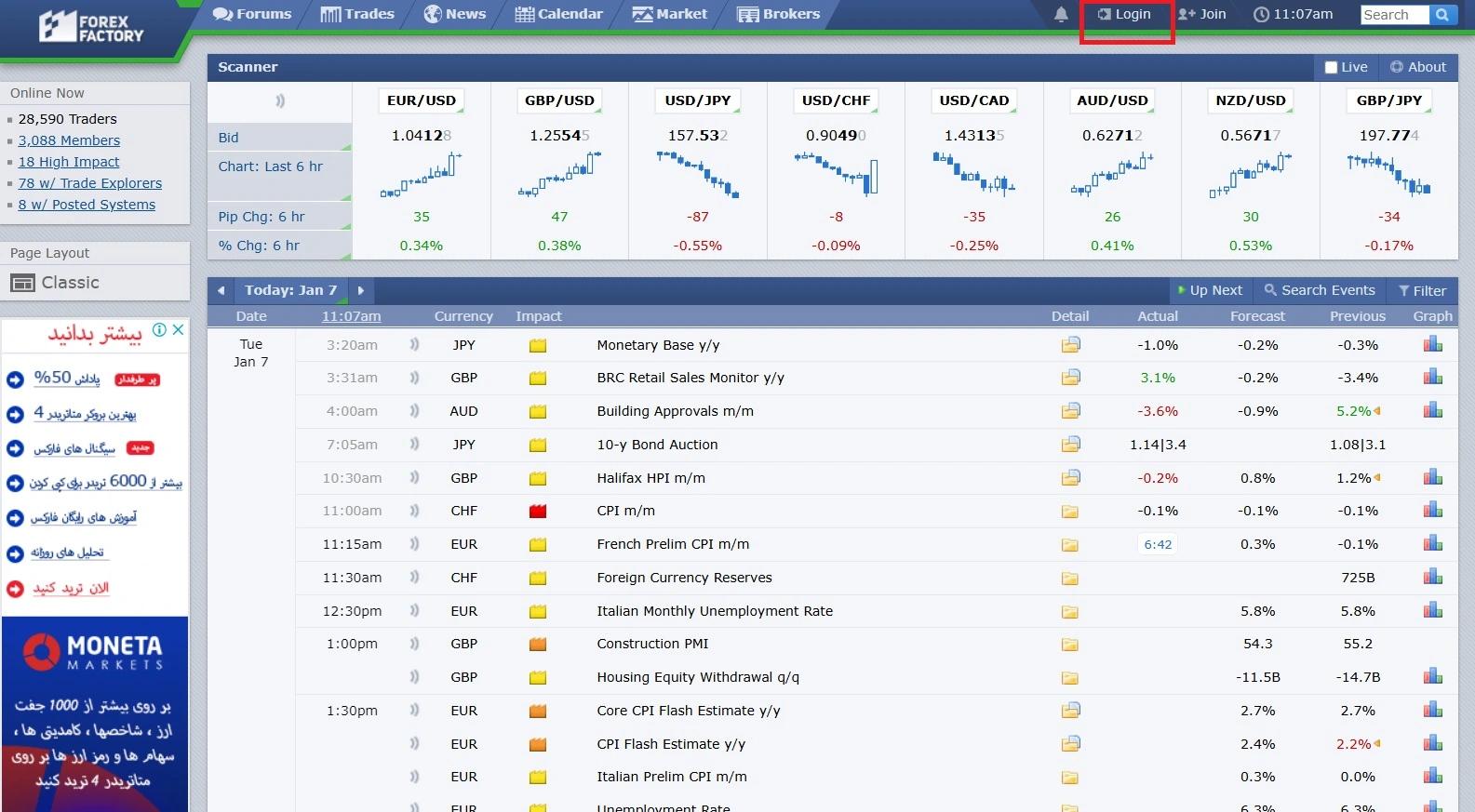Open the Brokers menu
Image resolution: width=1475 pixels, height=812 pixels.
click(779, 14)
